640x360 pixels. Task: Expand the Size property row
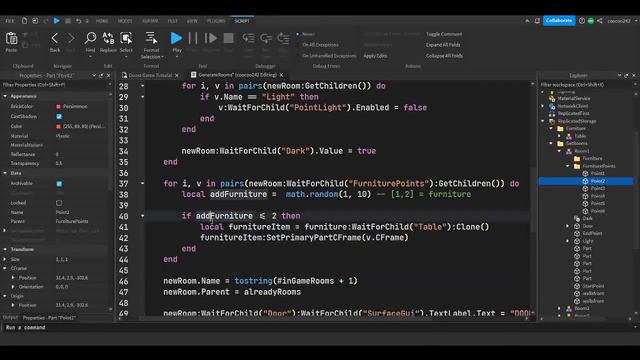(x=5, y=260)
